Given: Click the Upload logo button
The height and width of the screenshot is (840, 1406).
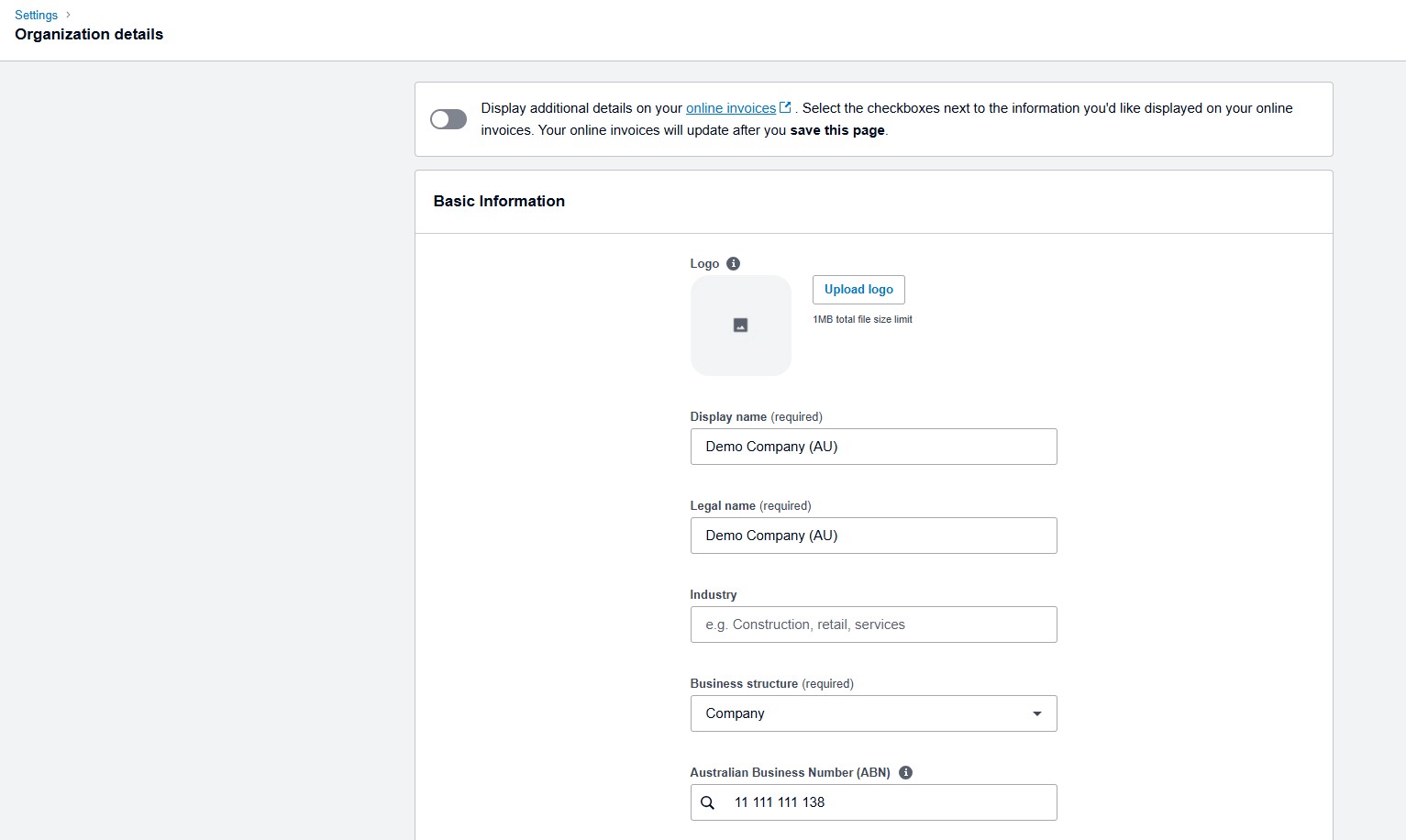Looking at the screenshot, I should tap(858, 289).
